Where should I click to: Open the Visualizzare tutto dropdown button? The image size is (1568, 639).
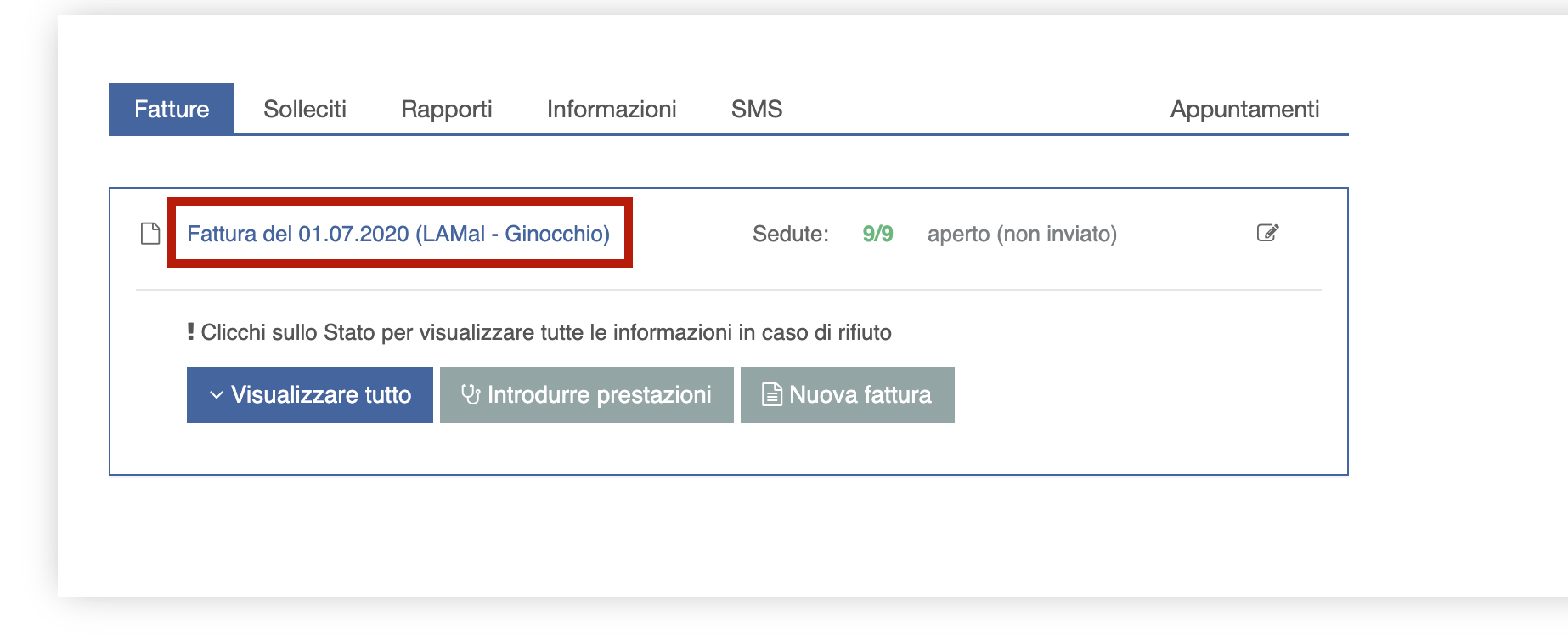coord(310,395)
